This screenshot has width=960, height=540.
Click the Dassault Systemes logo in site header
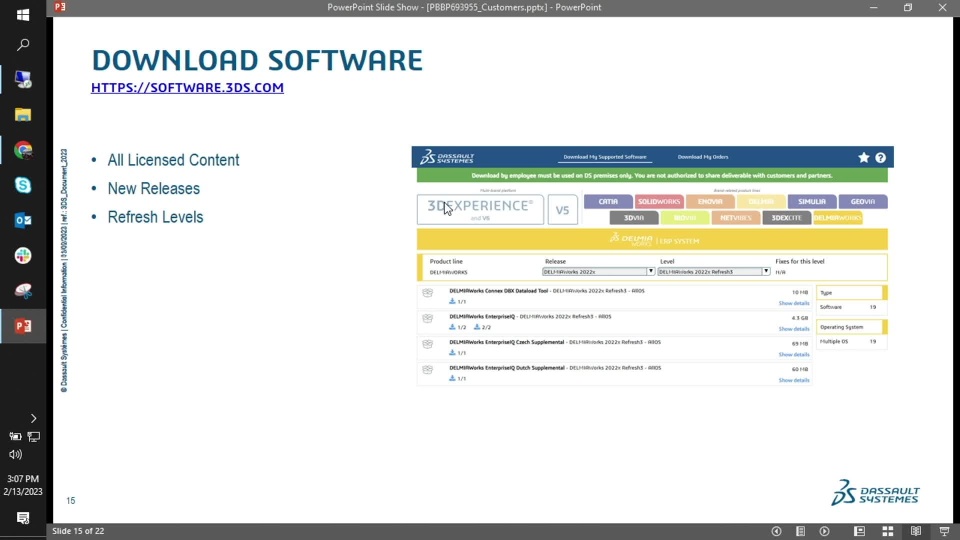click(447, 157)
